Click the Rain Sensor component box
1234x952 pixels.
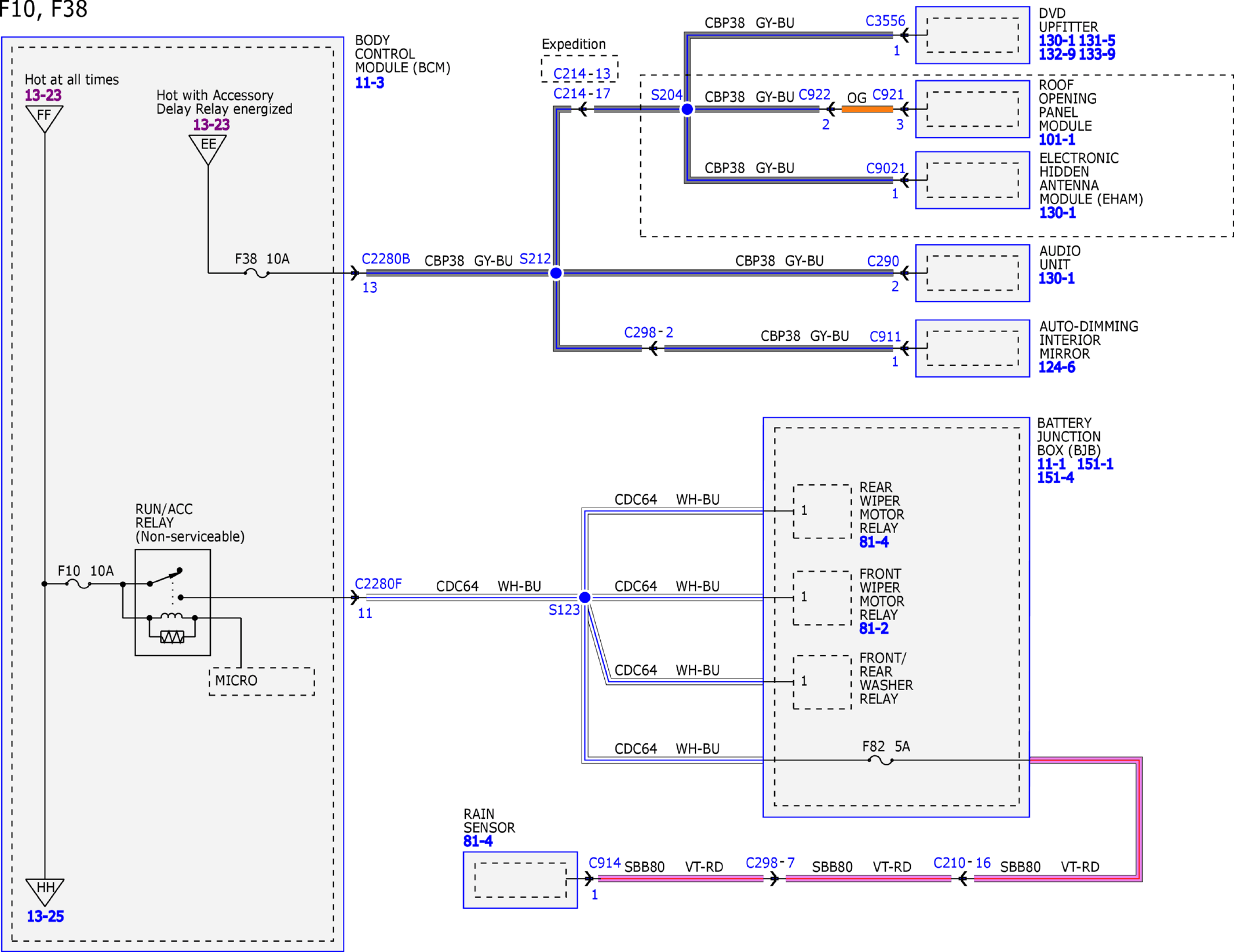(520, 880)
